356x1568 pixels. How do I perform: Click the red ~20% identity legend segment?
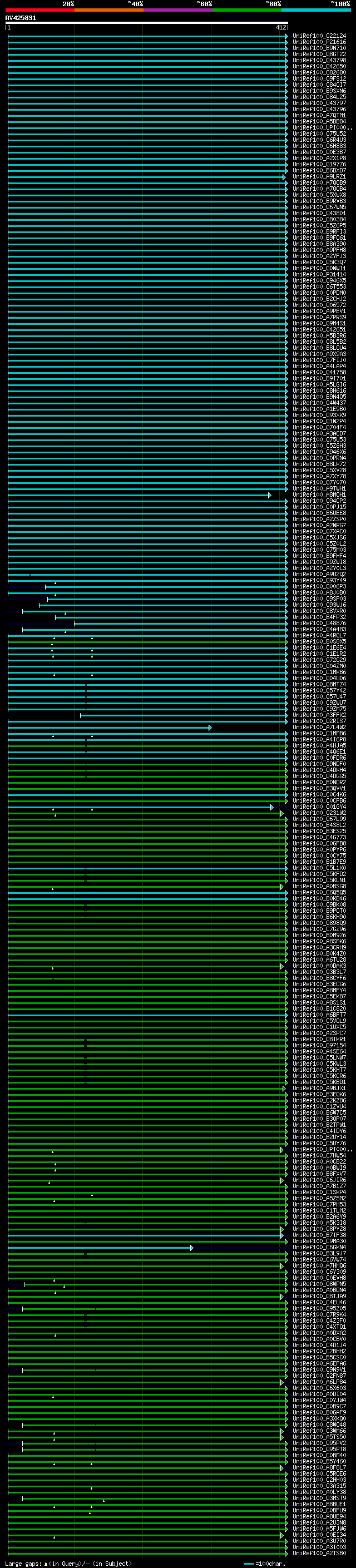pos(39,10)
